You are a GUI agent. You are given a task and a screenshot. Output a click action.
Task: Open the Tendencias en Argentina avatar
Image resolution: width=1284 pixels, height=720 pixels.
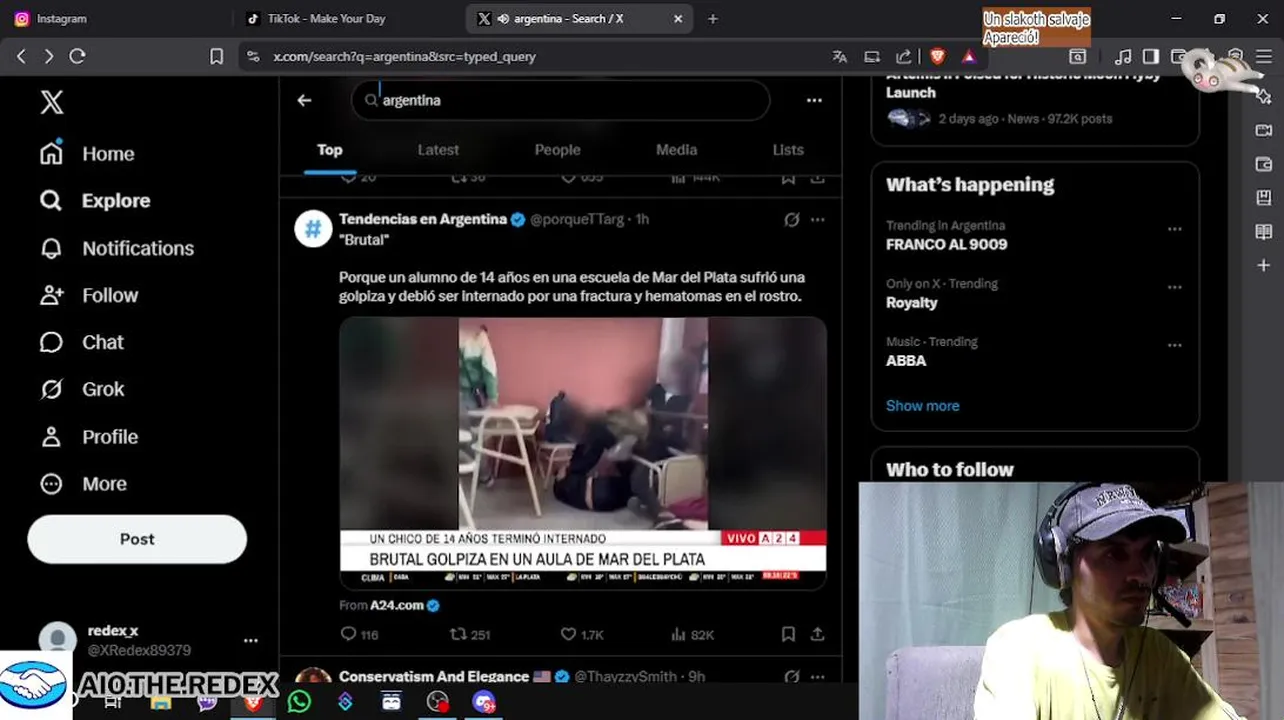313,229
